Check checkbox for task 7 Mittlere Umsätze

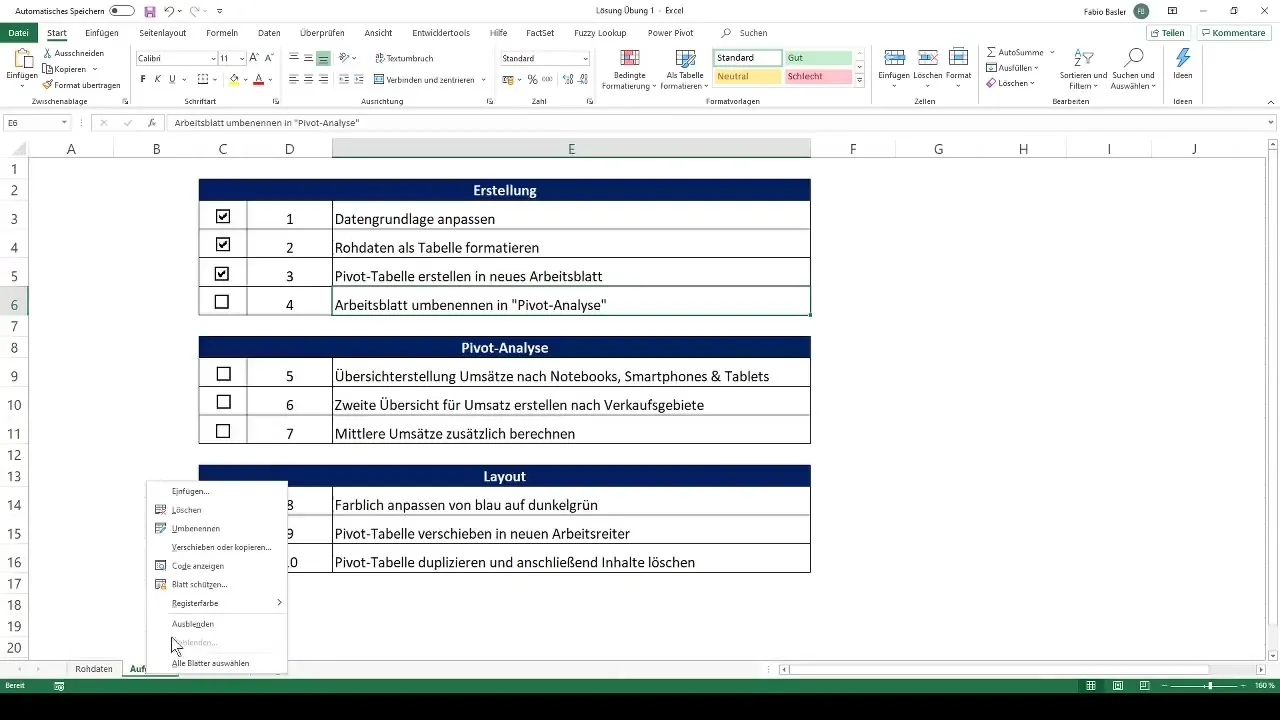223,431
